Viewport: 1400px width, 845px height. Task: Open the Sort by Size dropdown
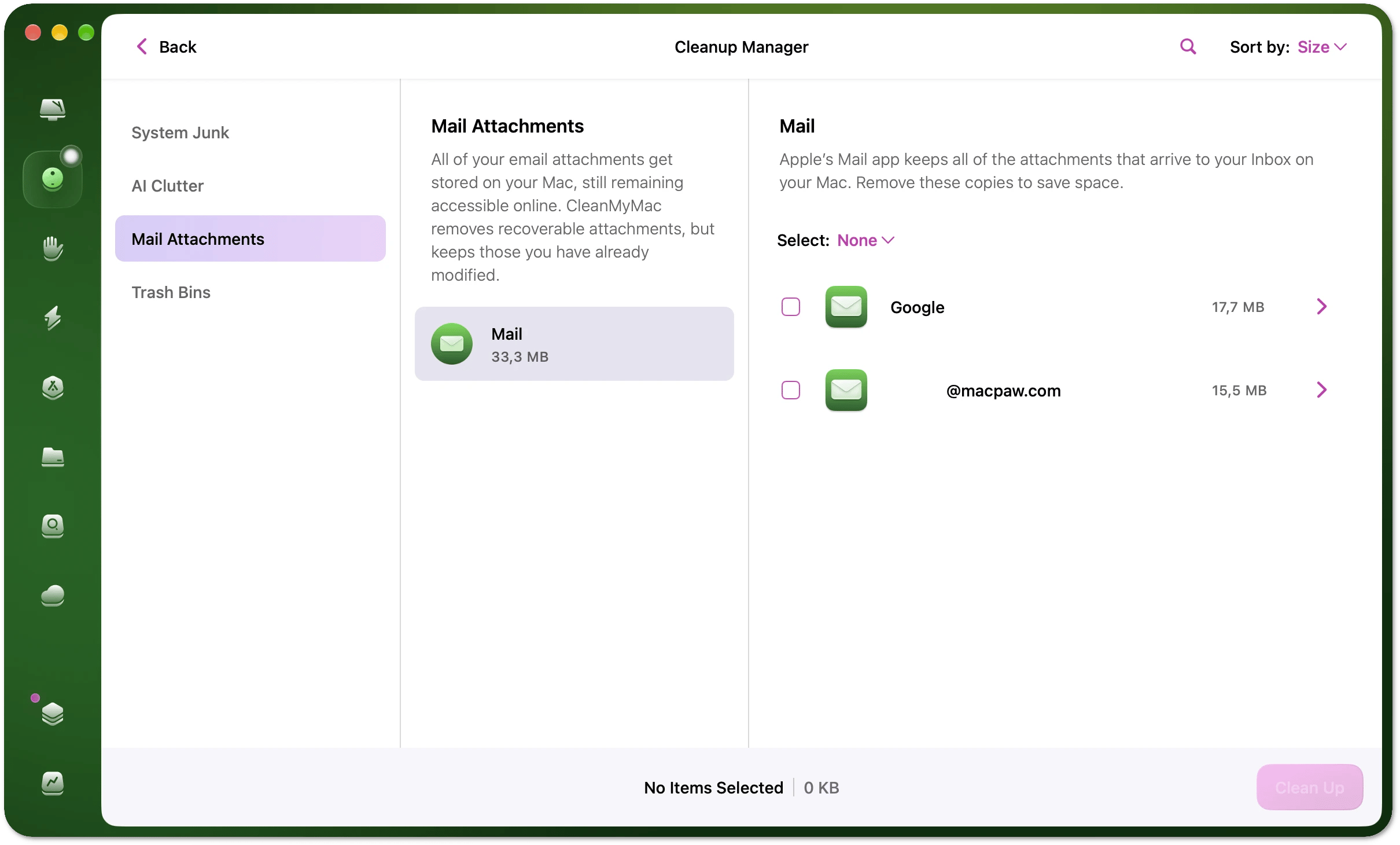coord(1322,47)
